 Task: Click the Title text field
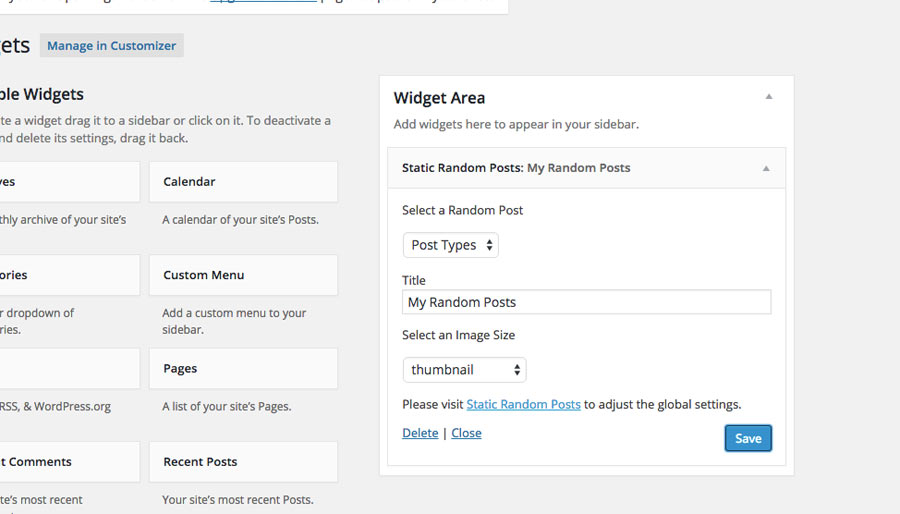[x=586, y=302]
